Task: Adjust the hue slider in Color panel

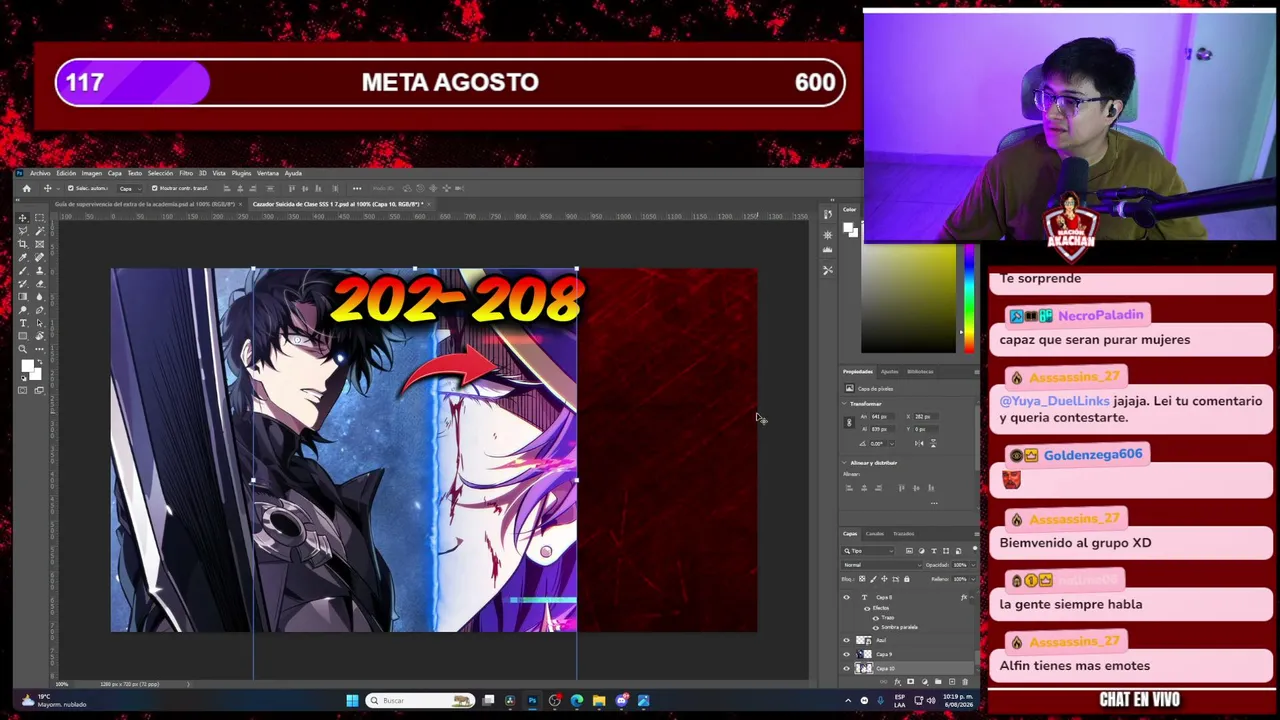Action: pyautogui.click(x=968, y=299)
